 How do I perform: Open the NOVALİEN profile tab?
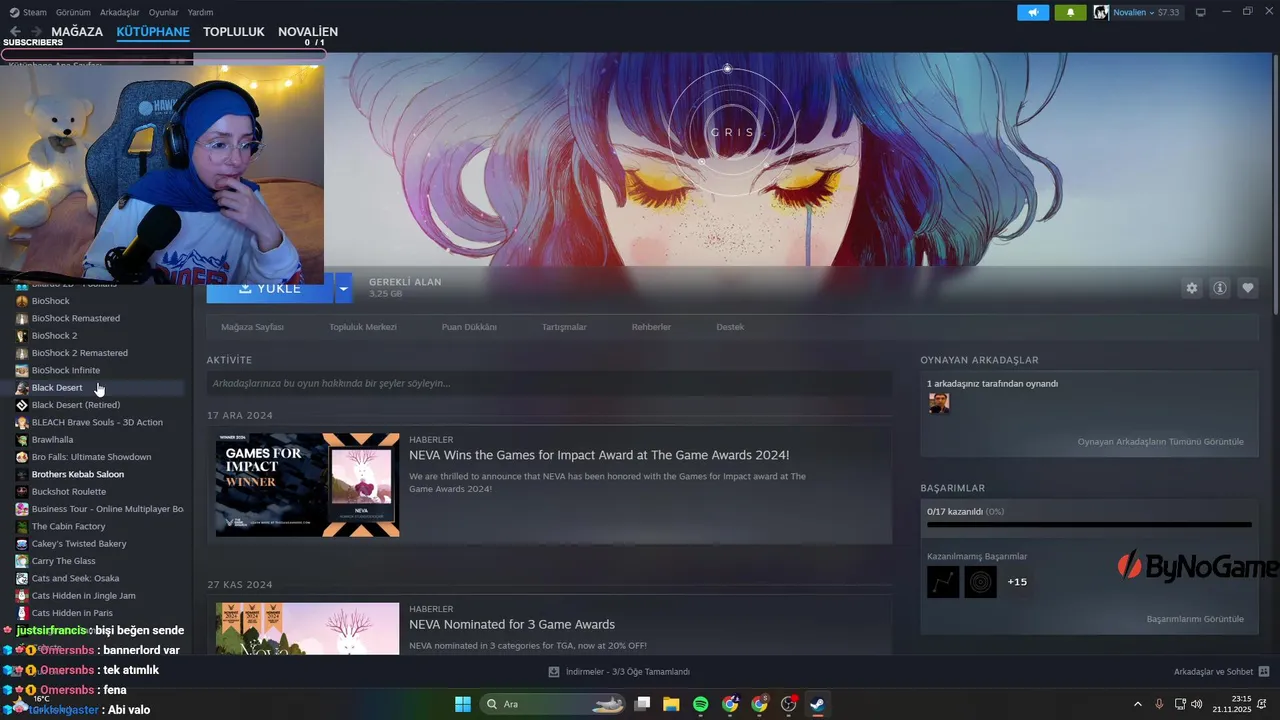point(308,32)
